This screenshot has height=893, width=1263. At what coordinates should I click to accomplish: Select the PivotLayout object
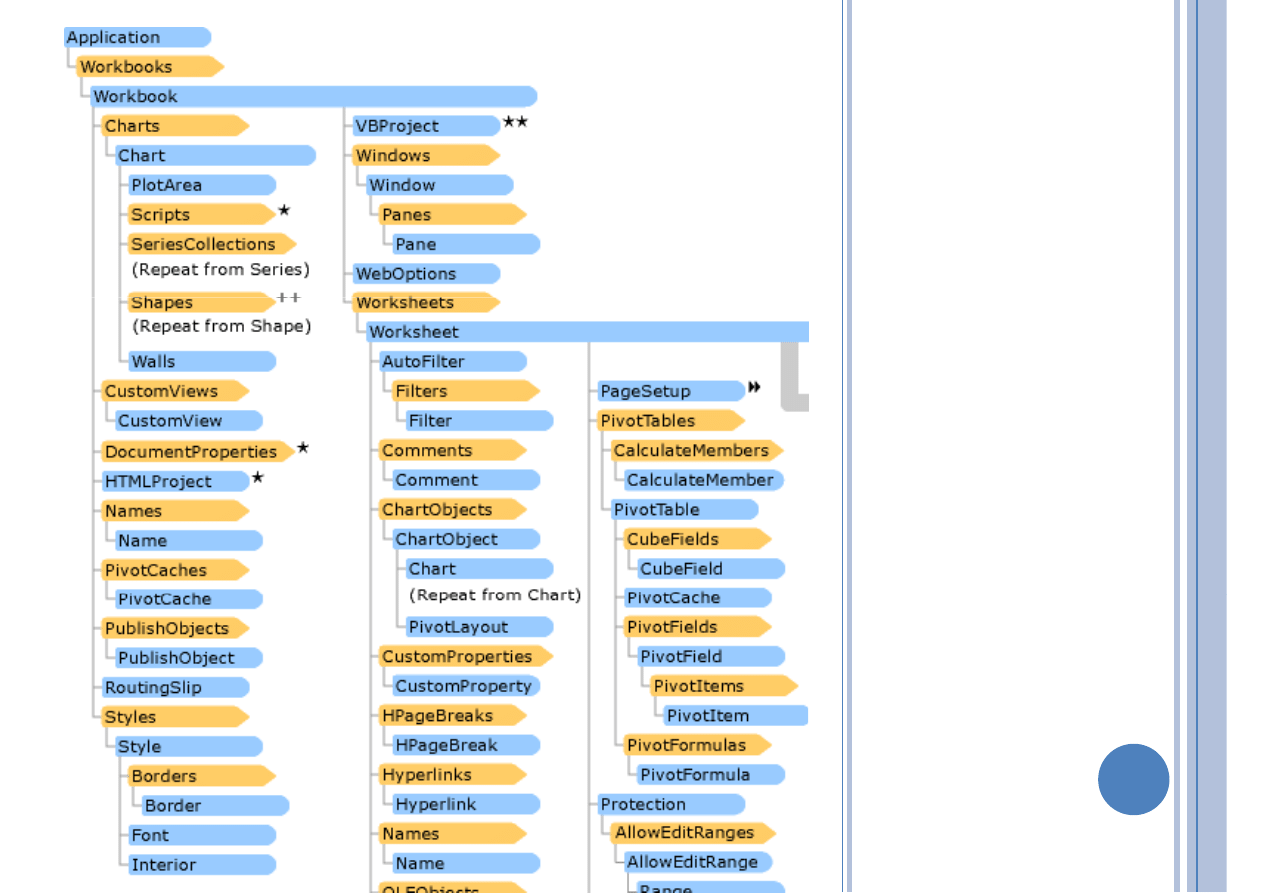(x=479, y=627)
